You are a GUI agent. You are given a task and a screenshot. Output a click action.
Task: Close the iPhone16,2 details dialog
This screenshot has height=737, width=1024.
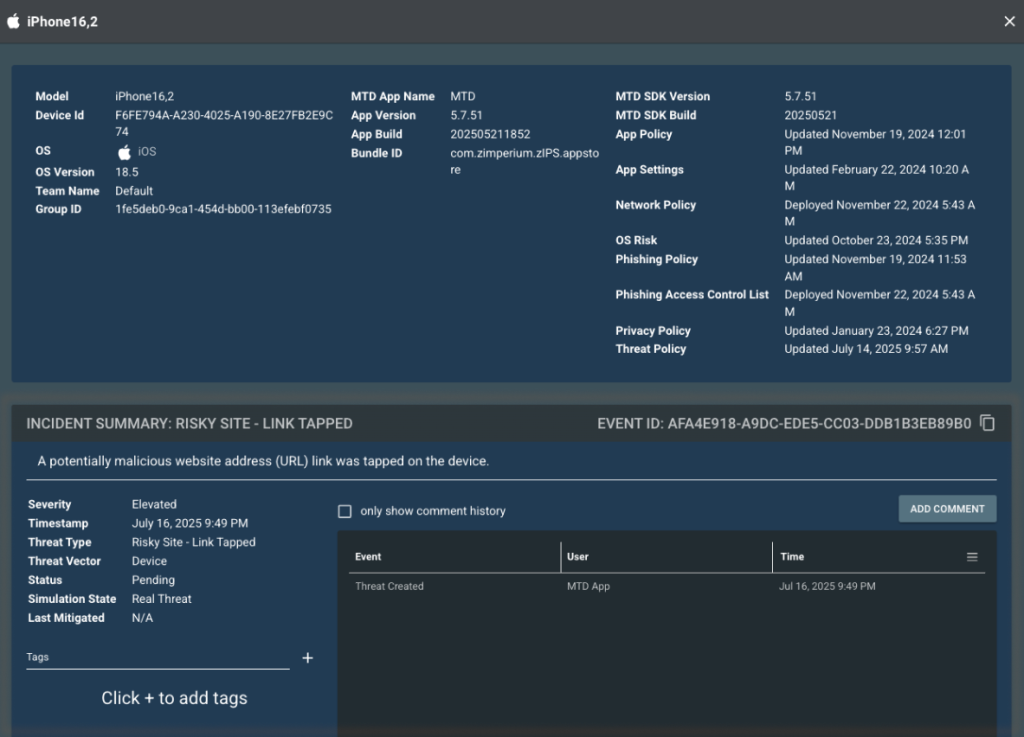[x=1009, y=21]
